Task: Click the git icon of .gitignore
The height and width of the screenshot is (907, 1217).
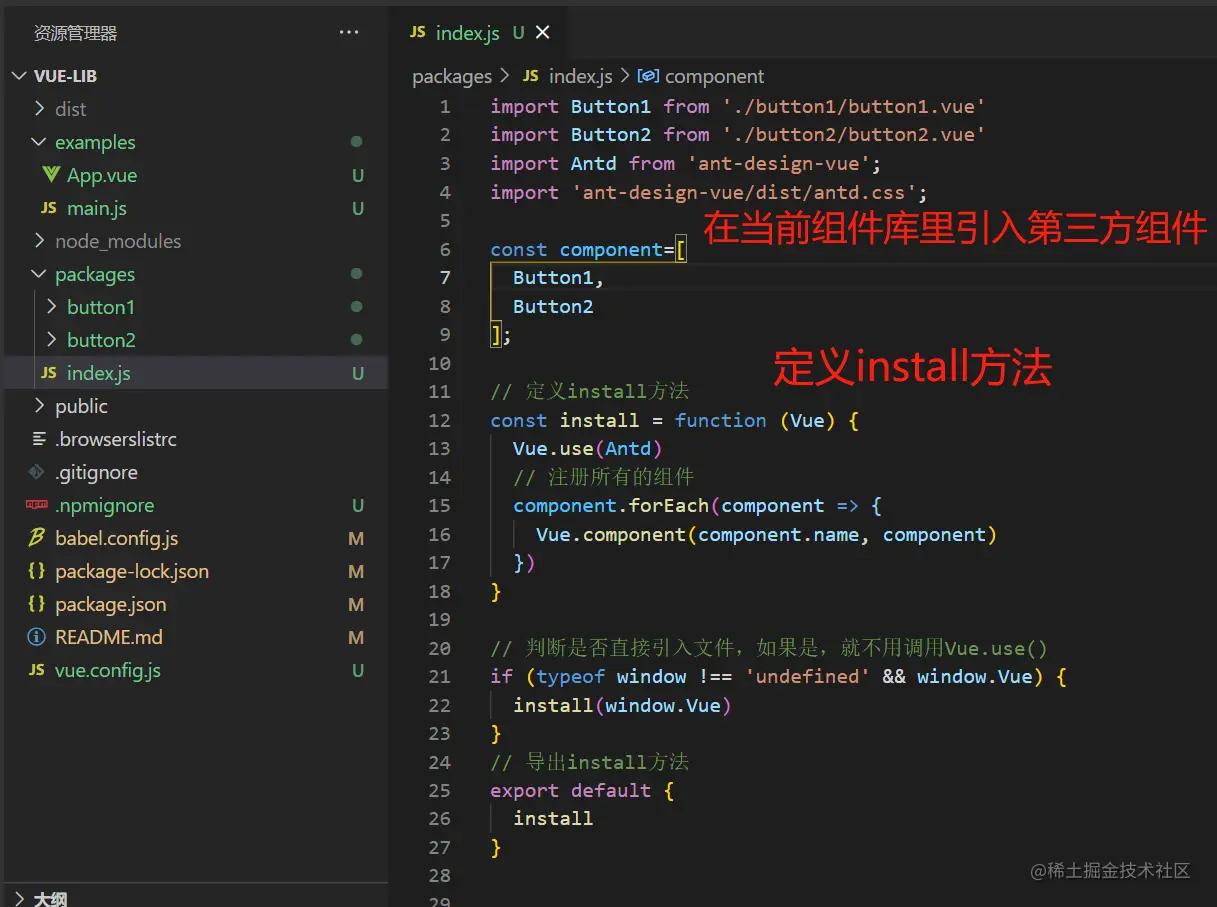Action: click(37, 472)
